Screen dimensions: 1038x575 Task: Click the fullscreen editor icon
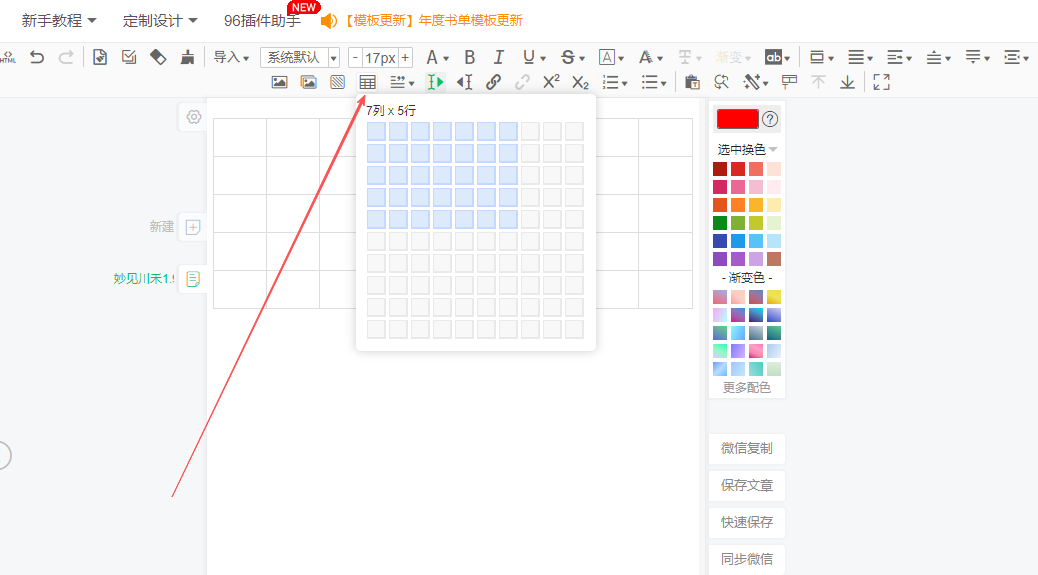click(x=881, y=82)
